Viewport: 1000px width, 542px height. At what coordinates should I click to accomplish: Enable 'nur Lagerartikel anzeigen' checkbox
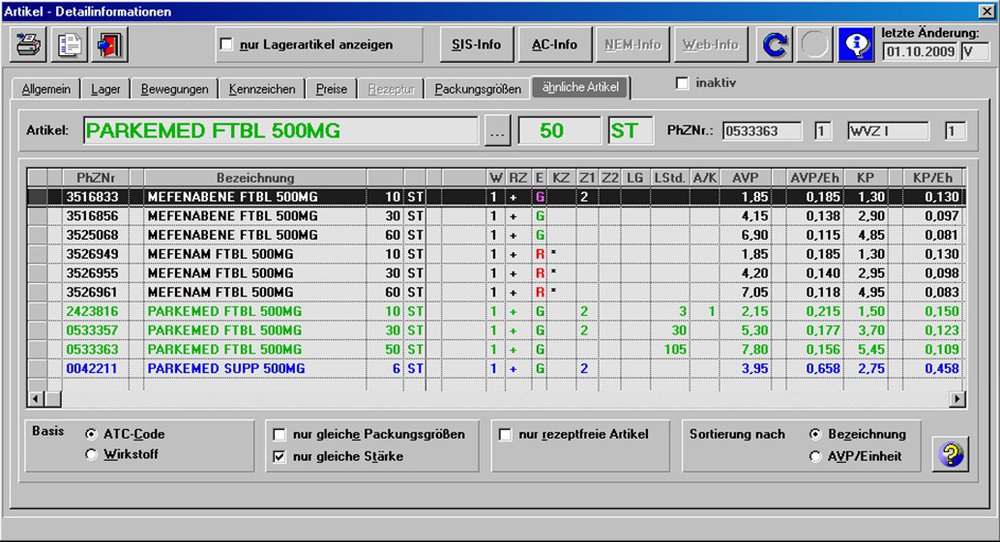(x=227, y=45)
